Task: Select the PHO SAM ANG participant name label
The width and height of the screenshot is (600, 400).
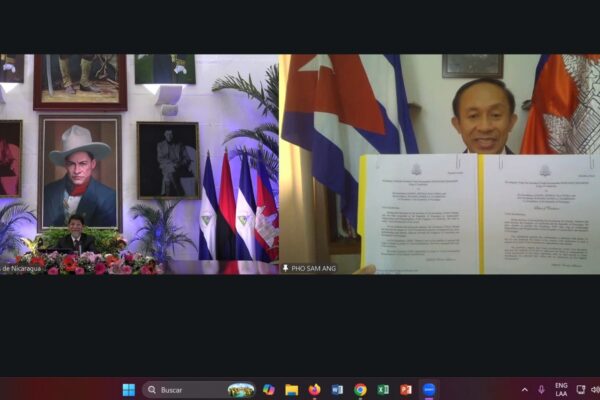Action: (x=313, y=269)
